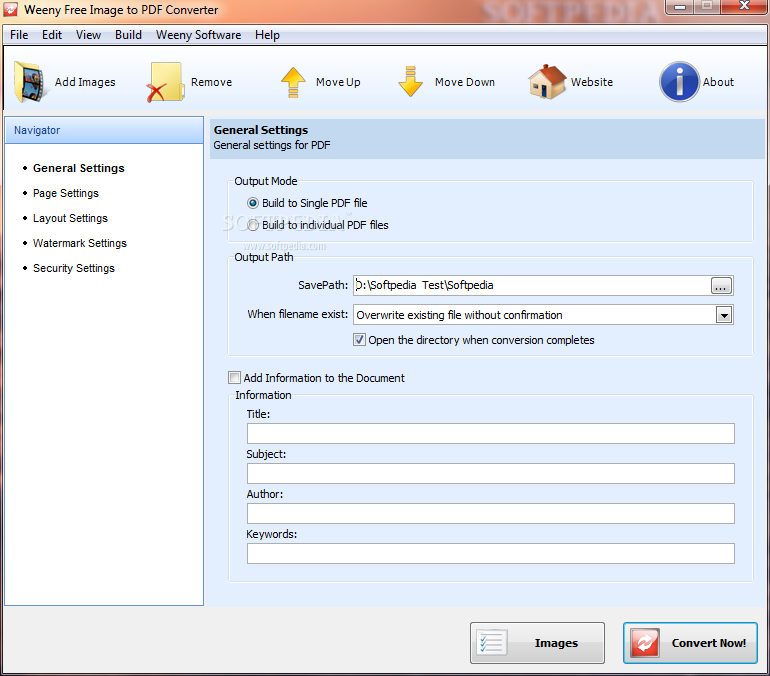Open the Website house icon
Viewport: 770px width, 676px height.
[x=547, y=81]
